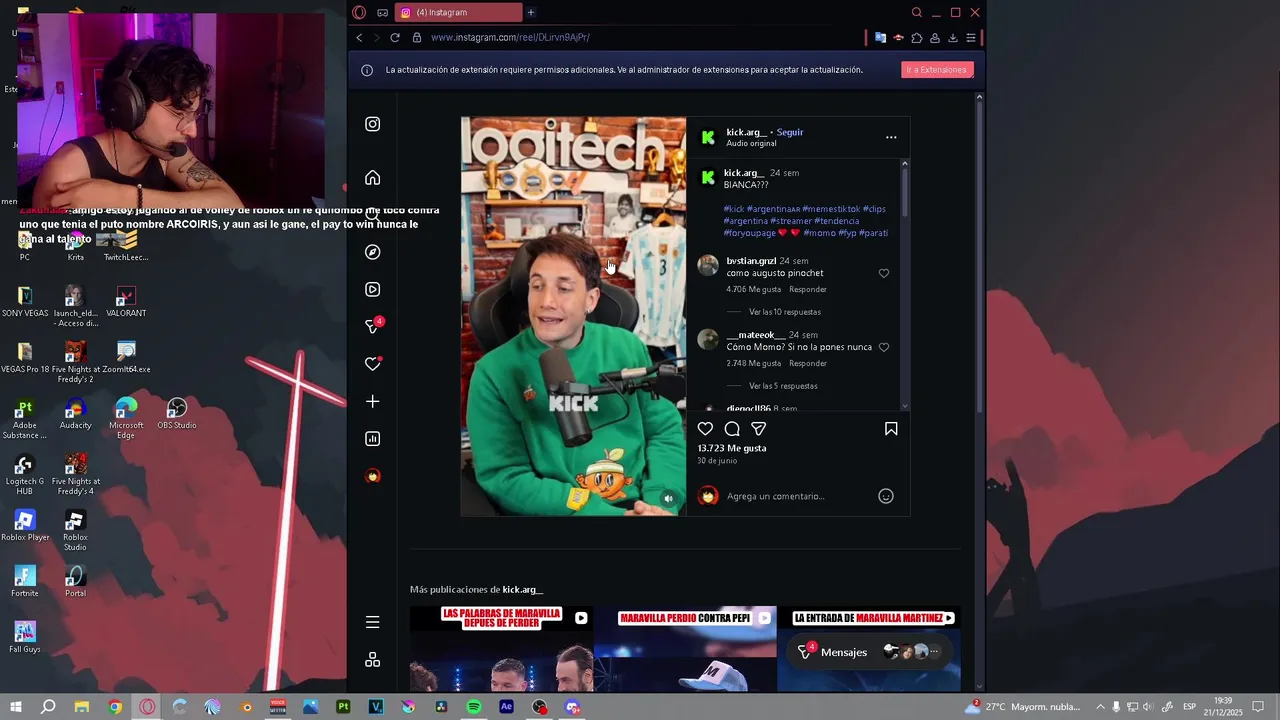Click the comment bubble icon under reel
Viewport: 1280px width, 720px height.
coord(732,429)
